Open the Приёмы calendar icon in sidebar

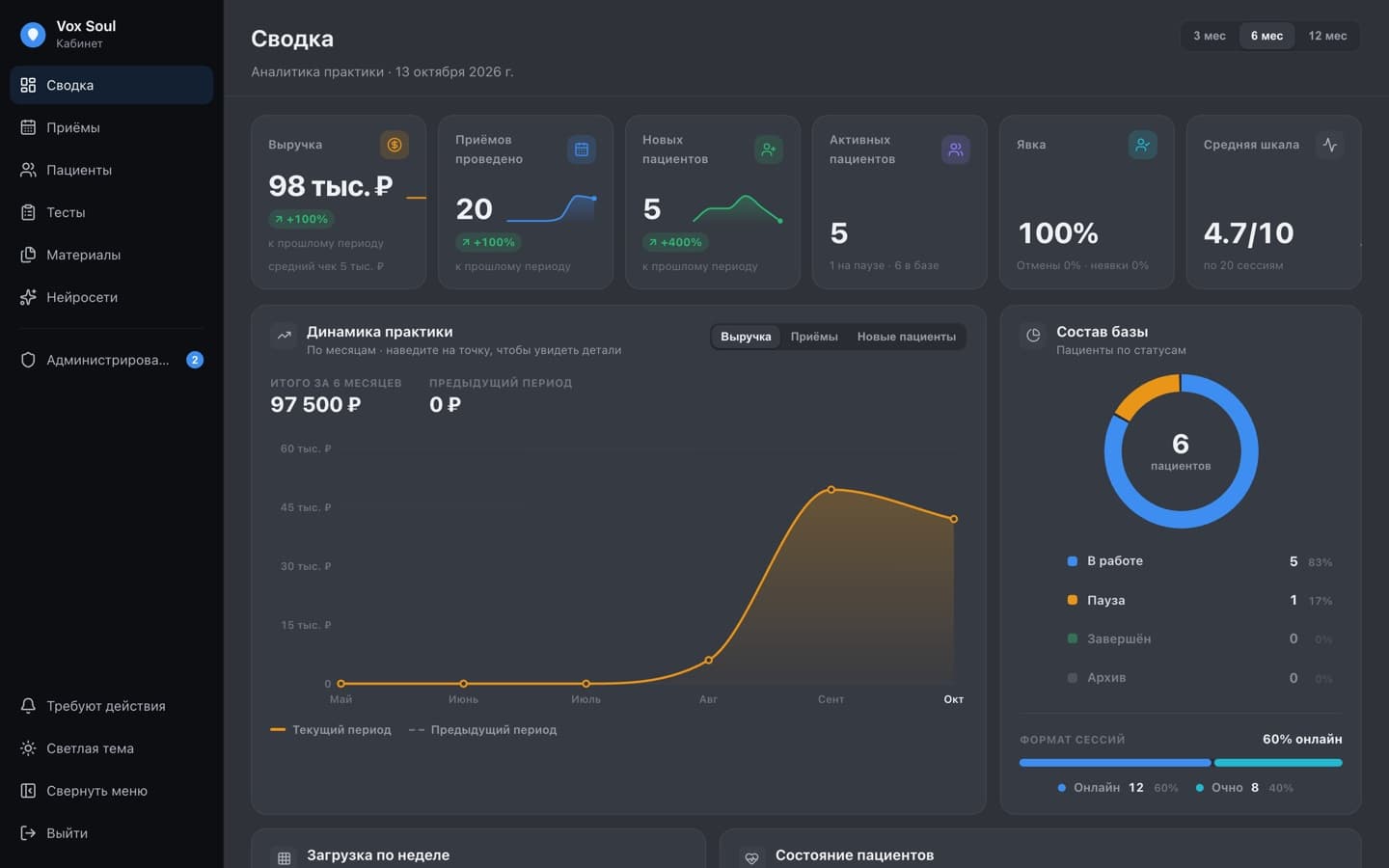[x=28, y=127]
